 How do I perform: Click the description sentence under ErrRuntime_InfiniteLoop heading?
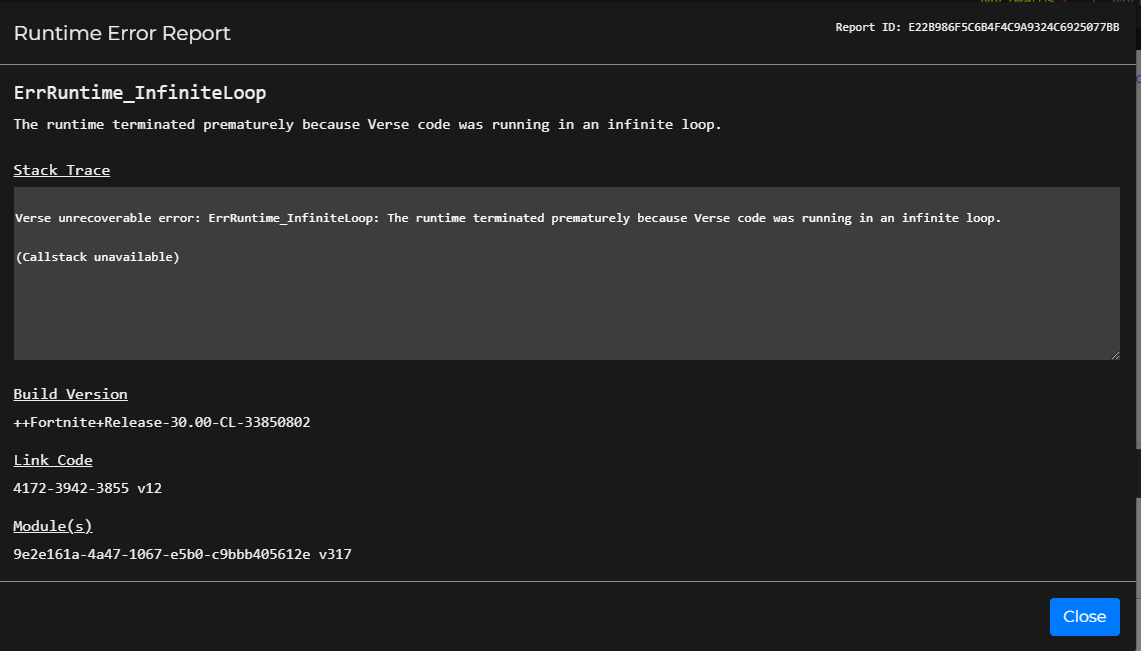(367, 124)
